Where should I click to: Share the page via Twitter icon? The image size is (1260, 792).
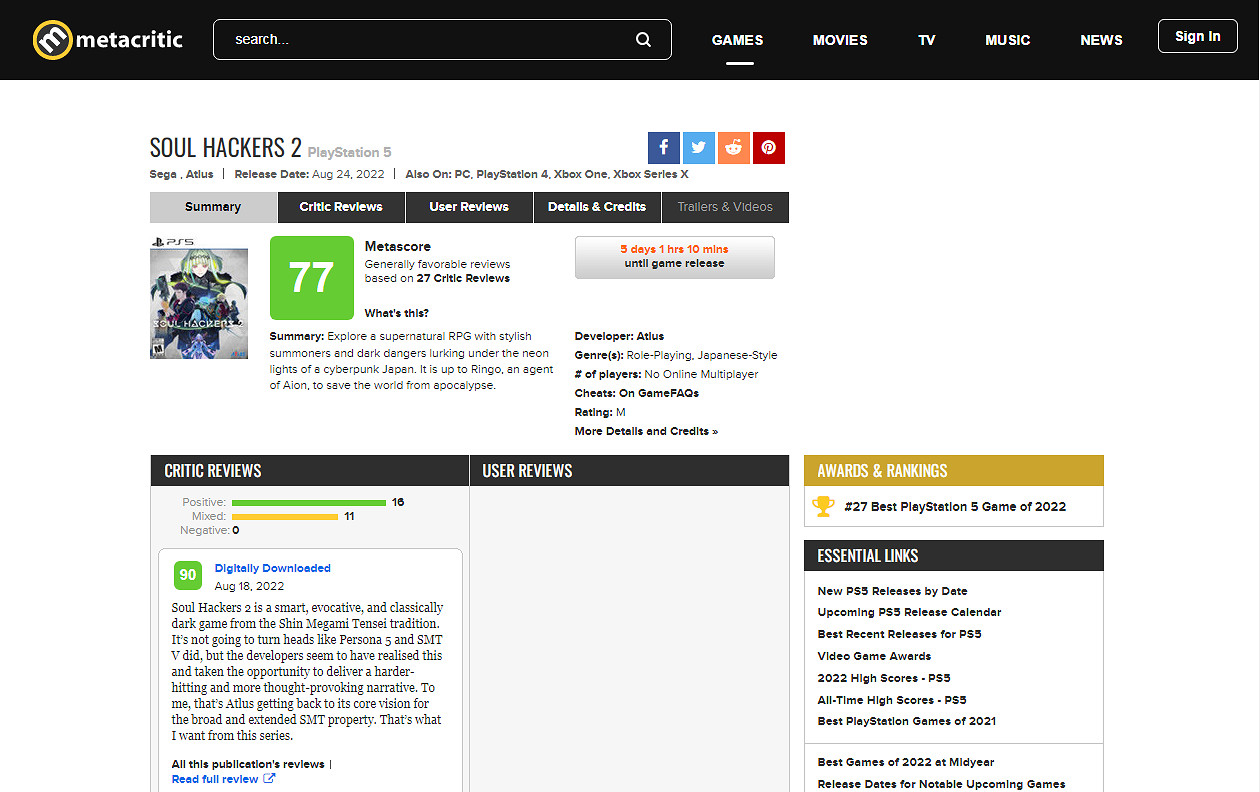coord(698,148)
